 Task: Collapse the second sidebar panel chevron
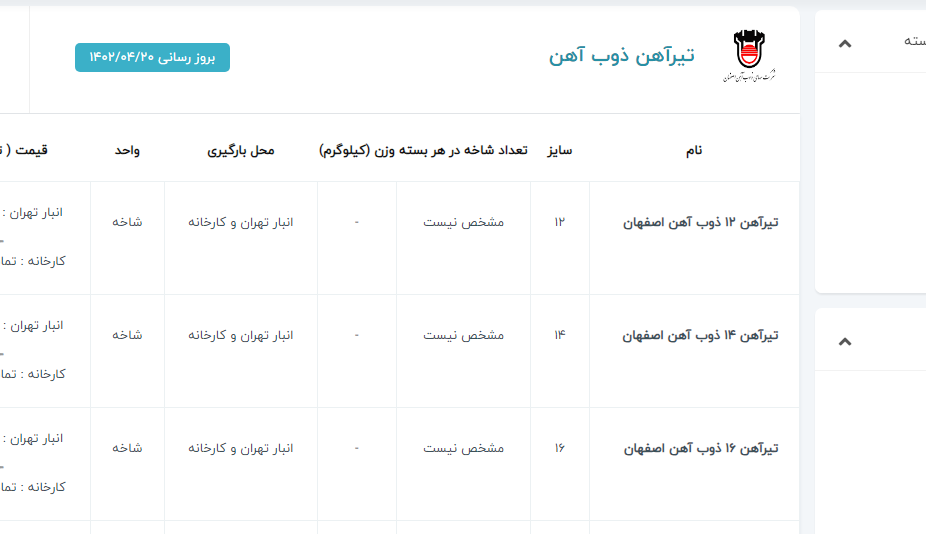[845, 342]
